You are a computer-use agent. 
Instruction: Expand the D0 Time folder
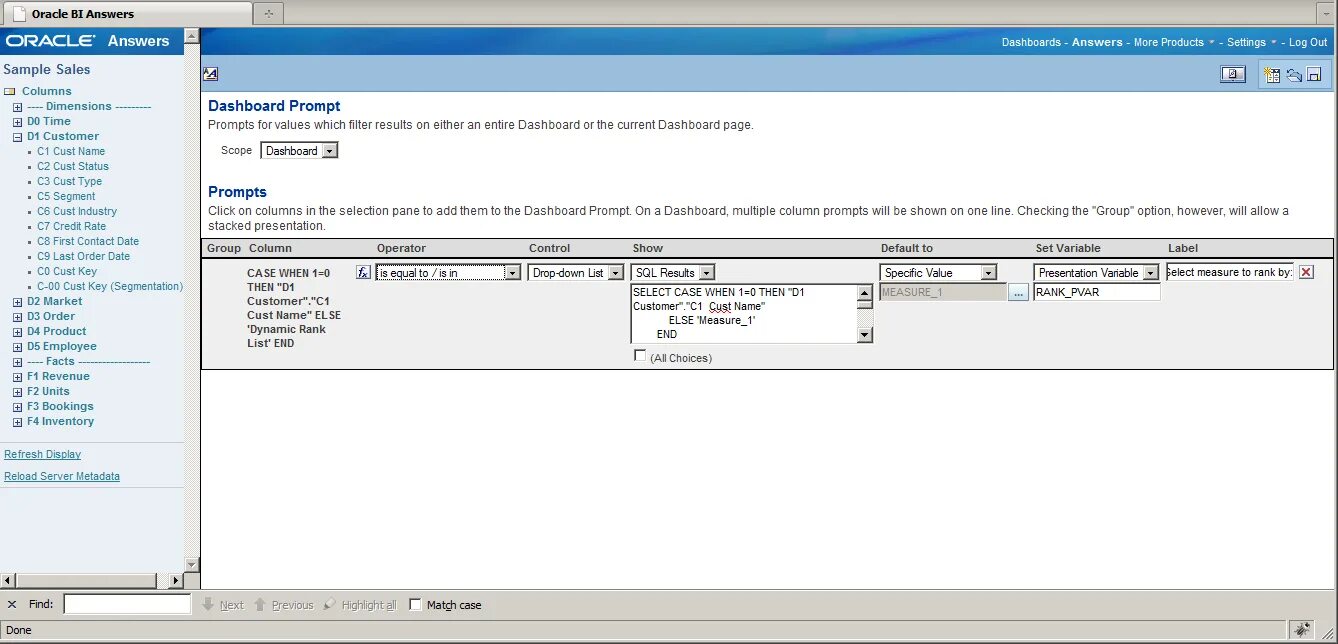(x=17, y=121)
